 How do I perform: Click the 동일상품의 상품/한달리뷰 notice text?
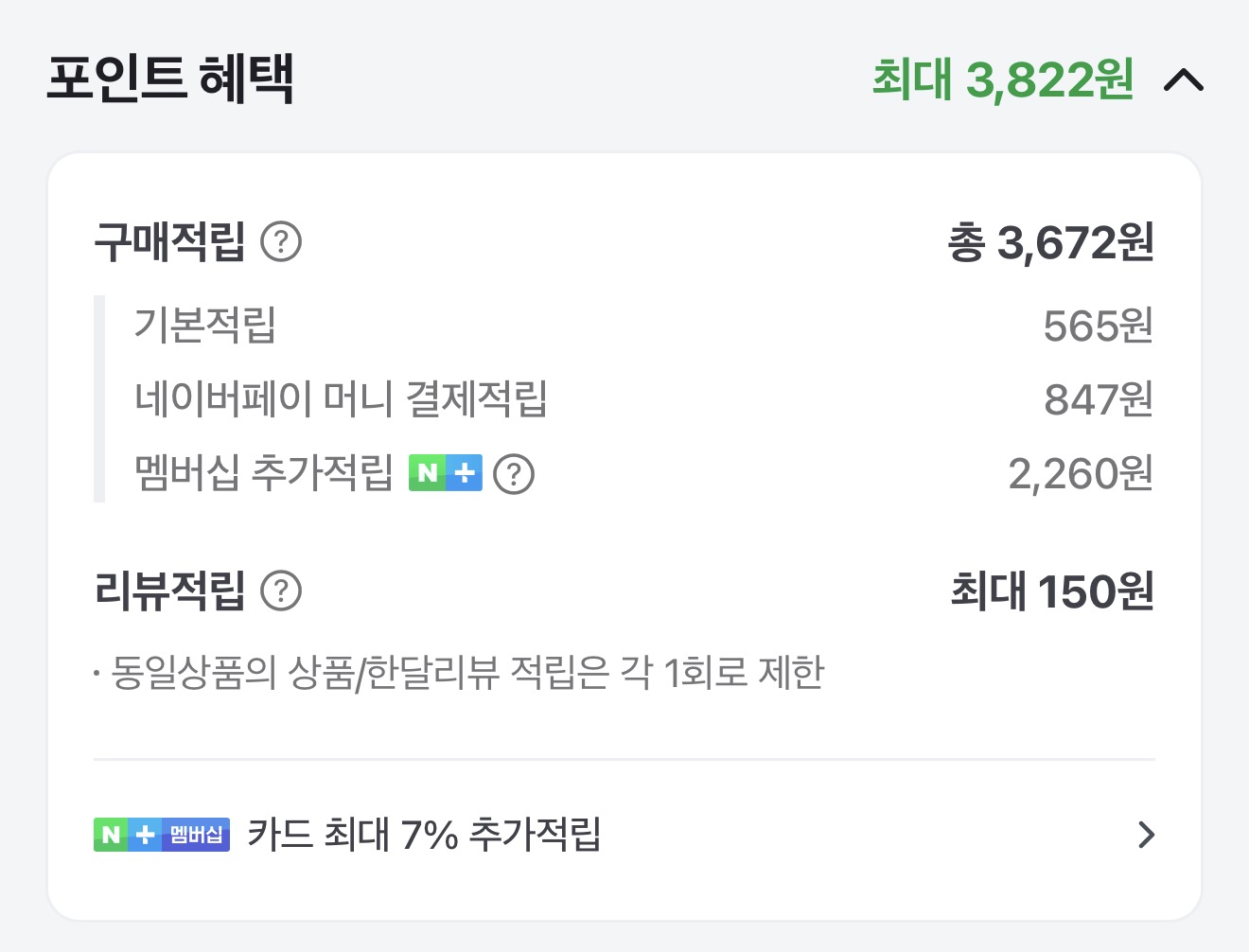point(466,673)
